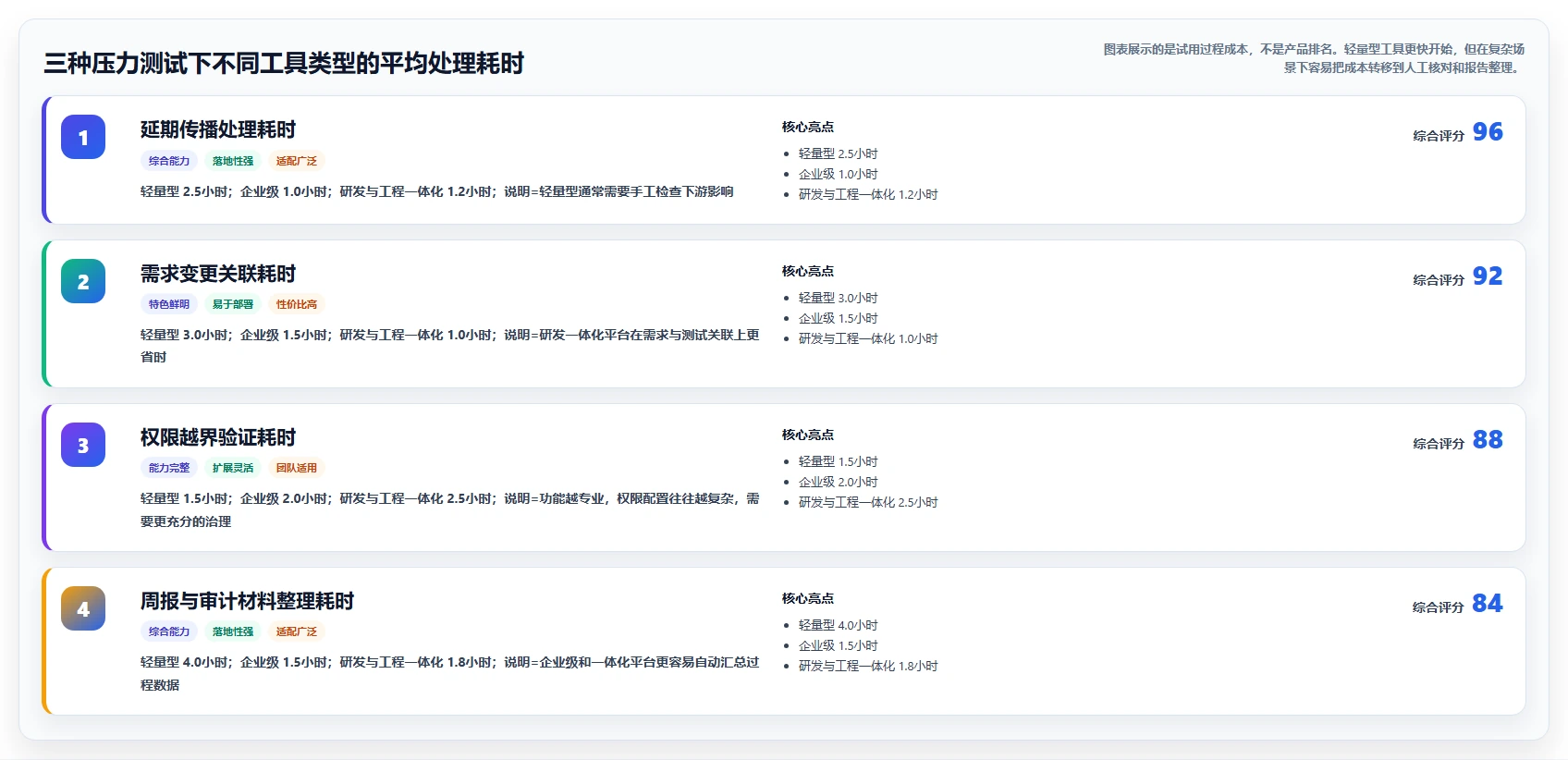Click the score value 92
The height and width of the screenshot is (760, 1568).
[1488, 276]
